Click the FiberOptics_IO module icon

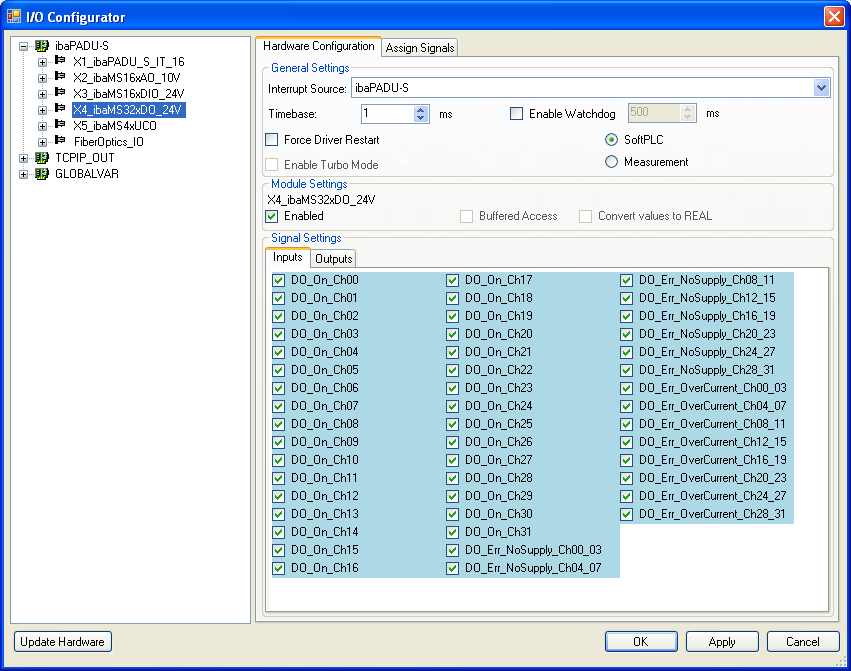[x=60, y=141]
